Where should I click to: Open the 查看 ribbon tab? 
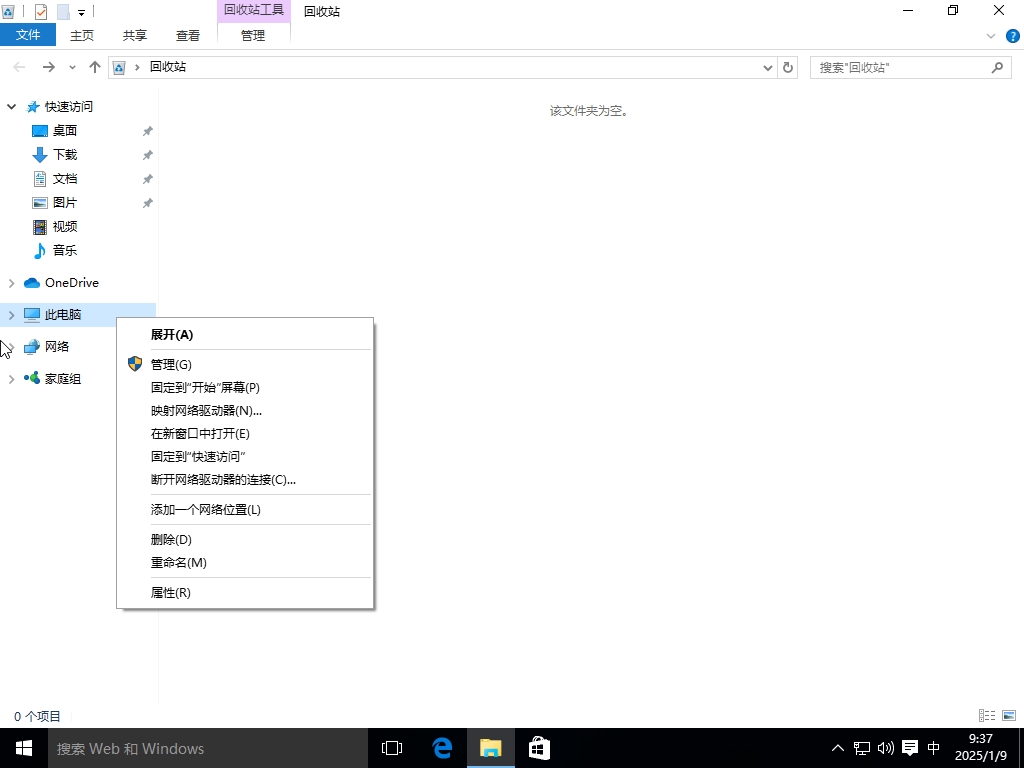[x=188, y=35]
